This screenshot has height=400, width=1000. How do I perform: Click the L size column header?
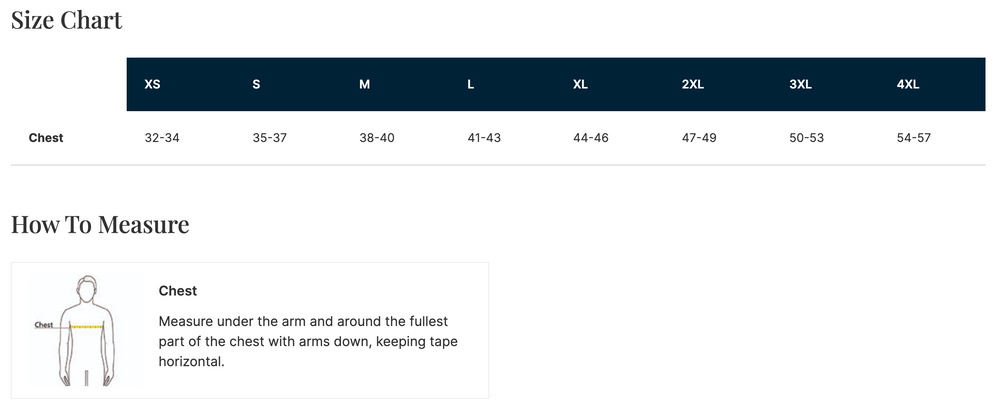pos(471,85)
